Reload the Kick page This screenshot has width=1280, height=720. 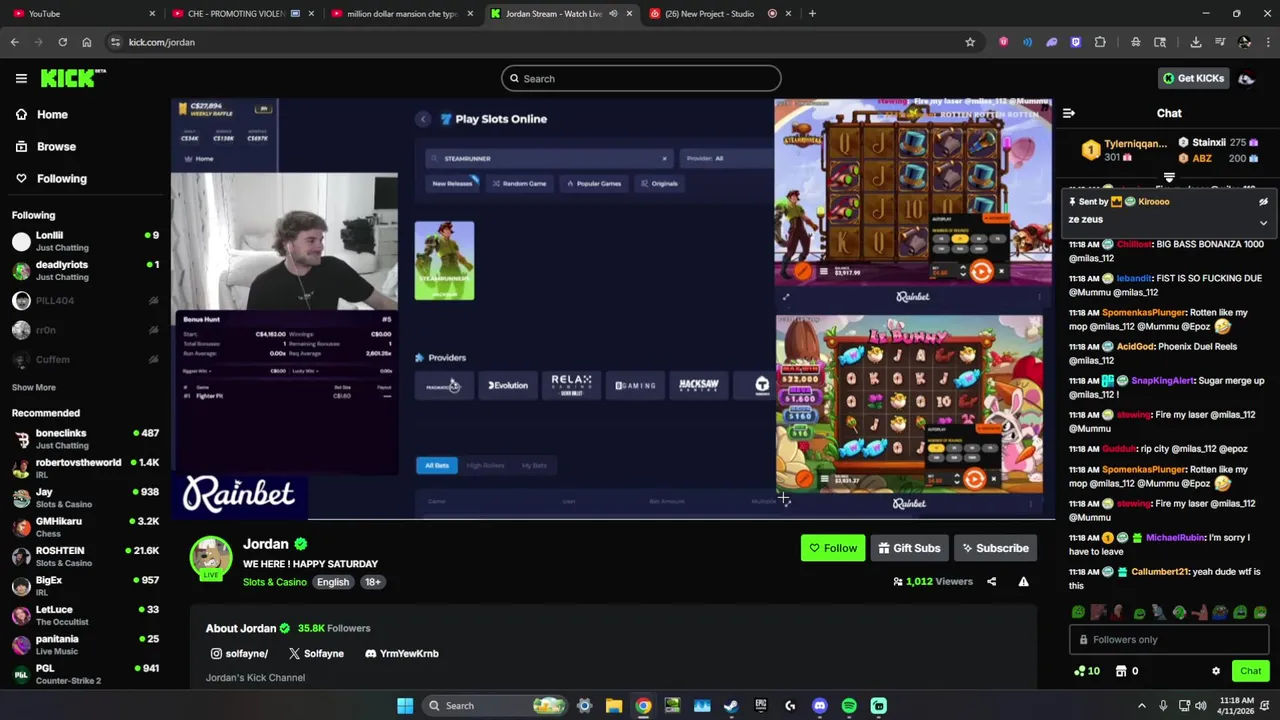click(x=62, y=42)
